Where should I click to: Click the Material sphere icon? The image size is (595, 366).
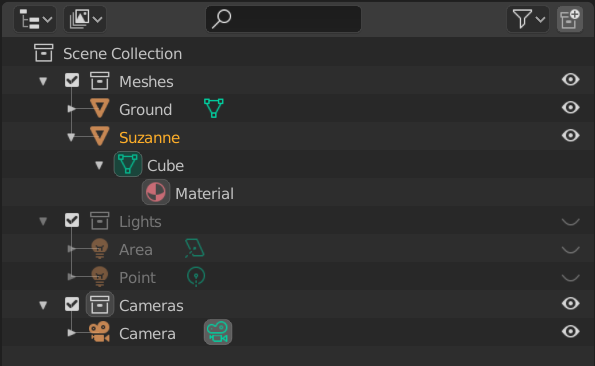click(156, 192)
